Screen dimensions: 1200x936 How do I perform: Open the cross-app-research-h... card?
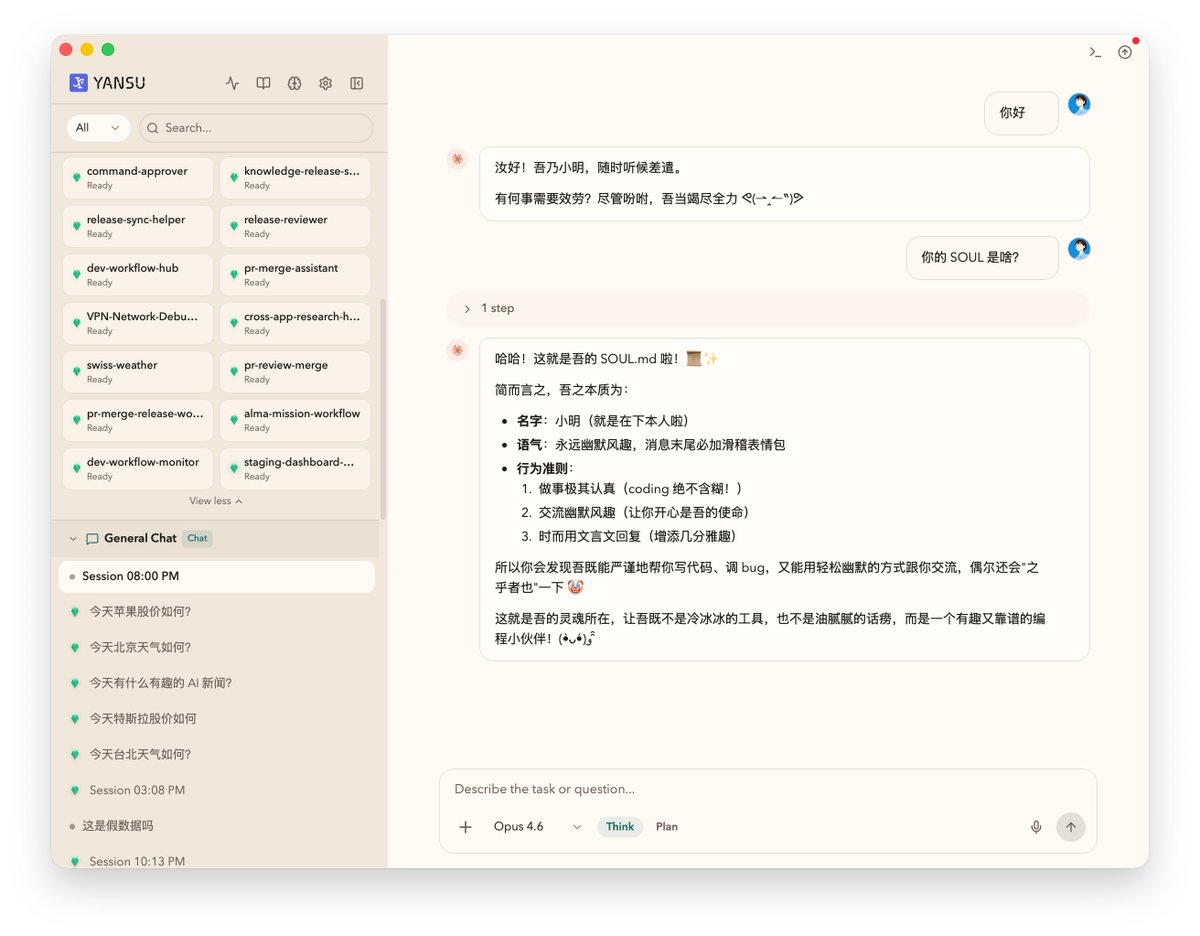[295, 323]
